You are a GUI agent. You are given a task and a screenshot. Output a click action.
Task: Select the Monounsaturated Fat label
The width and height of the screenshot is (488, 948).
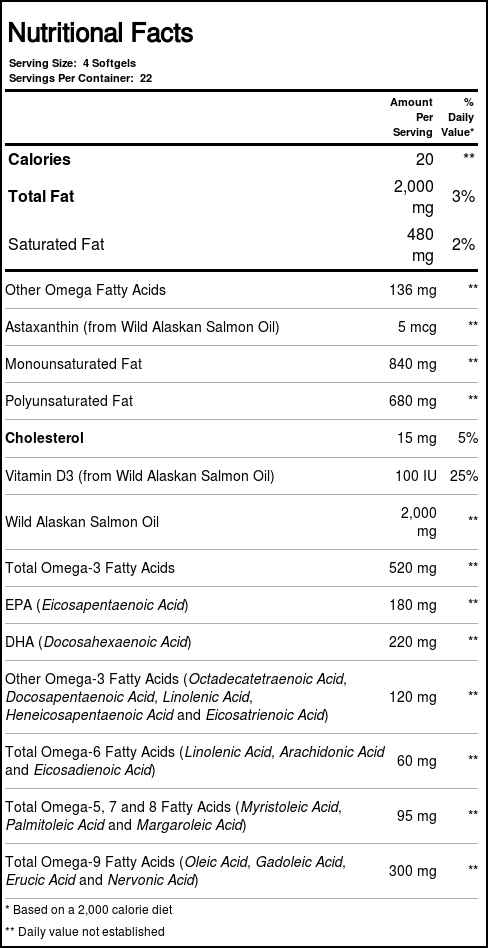point(73,364)
